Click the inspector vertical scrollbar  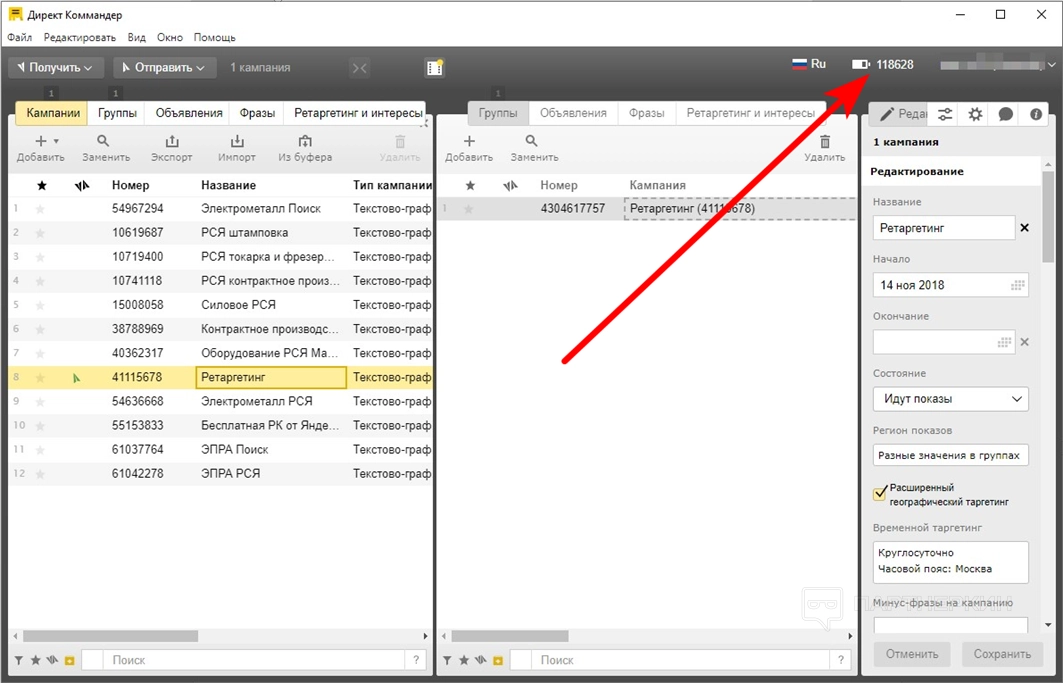click(x=1049, y=217)
